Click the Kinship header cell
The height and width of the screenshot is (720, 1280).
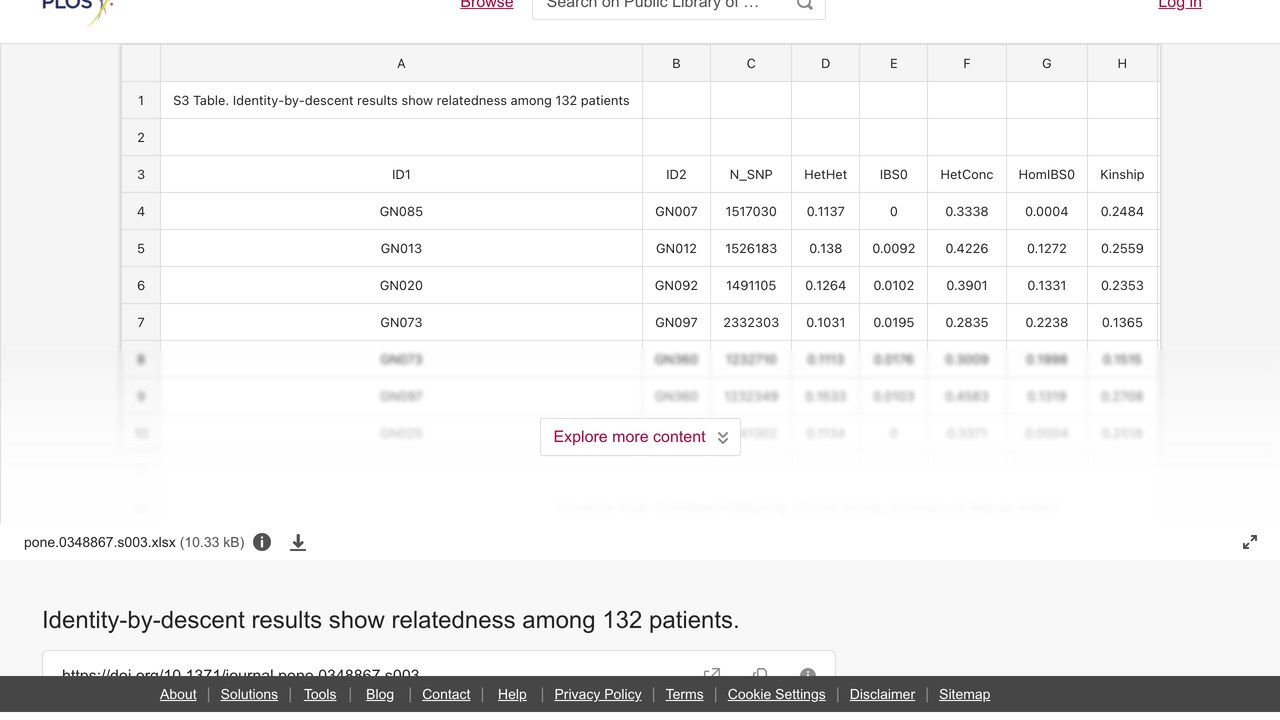pyautogui.click(x=1122, y=174)
